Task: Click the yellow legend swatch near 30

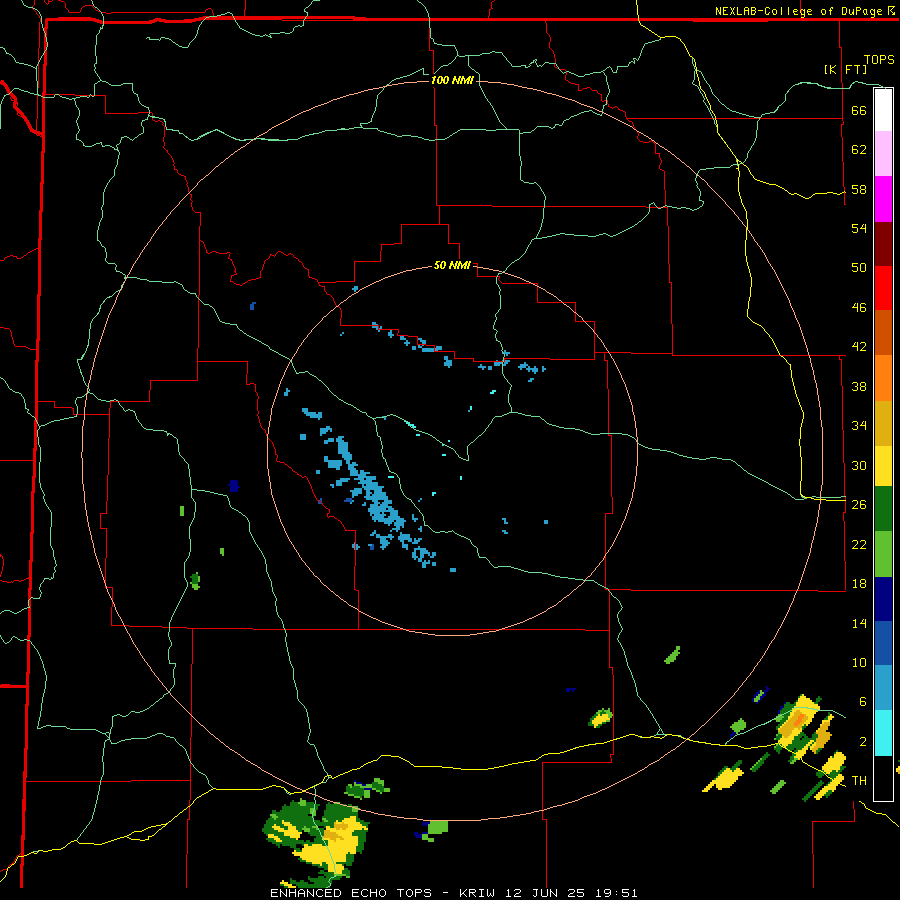Action: tap(883, 466)
